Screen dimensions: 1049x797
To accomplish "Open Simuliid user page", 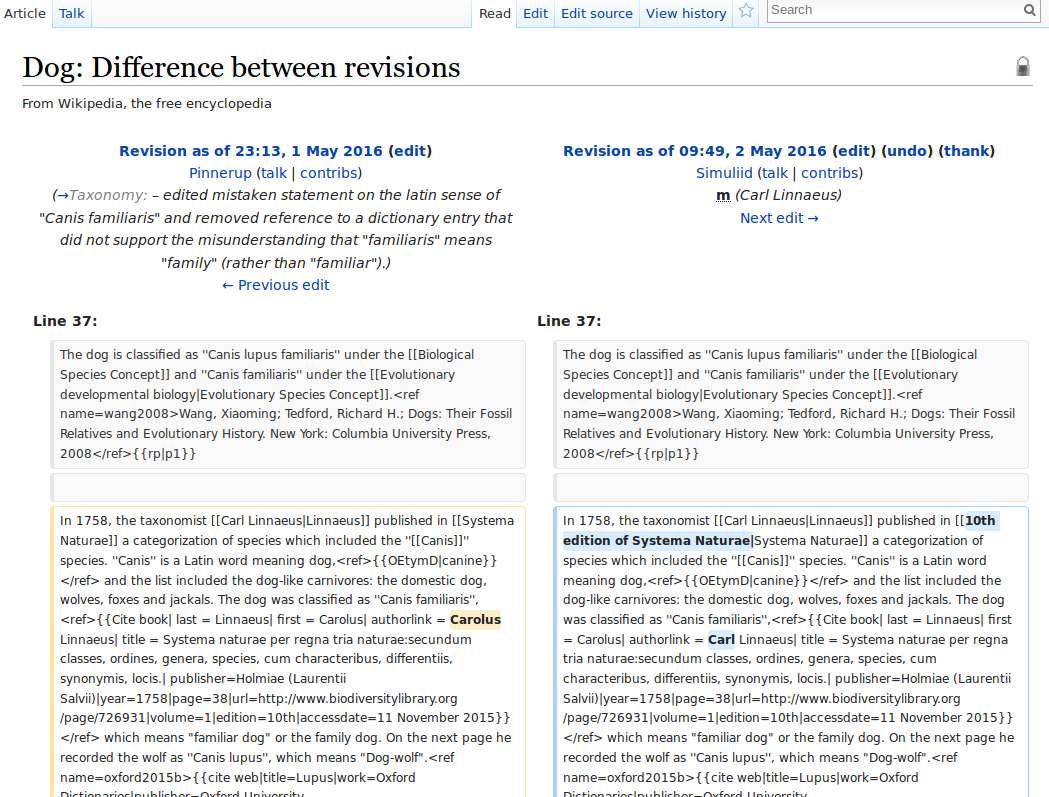I will coord(724,173).
